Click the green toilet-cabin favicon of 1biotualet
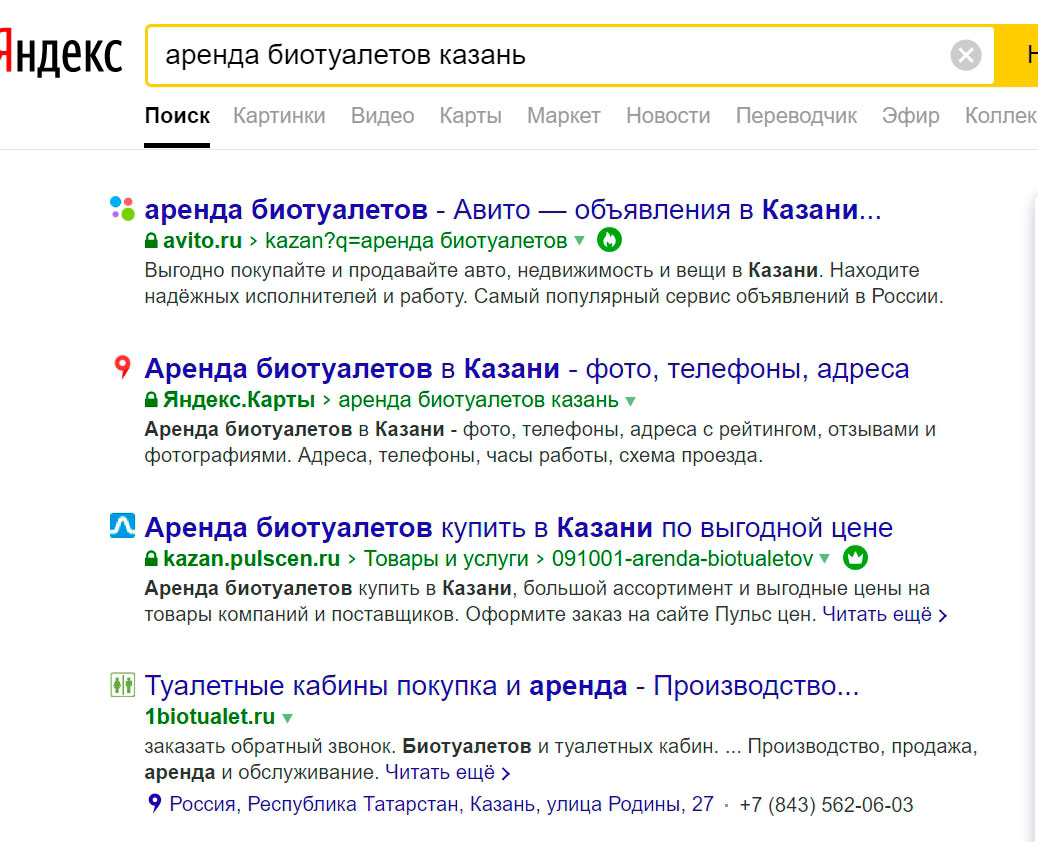 click(122, 684)
